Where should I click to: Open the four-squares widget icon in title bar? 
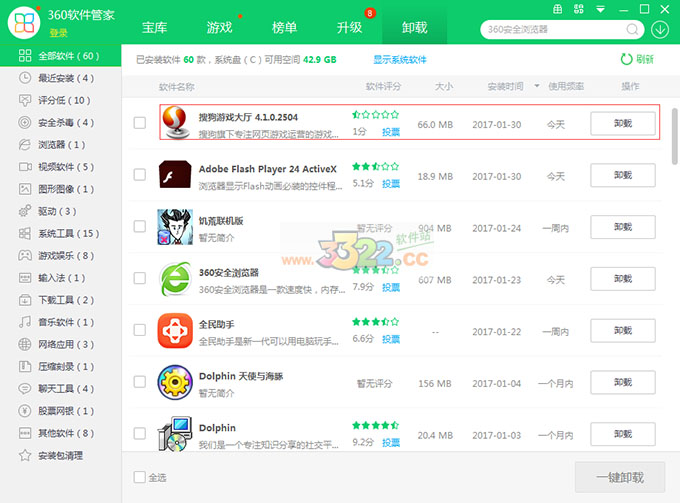[x=579, y=9]
